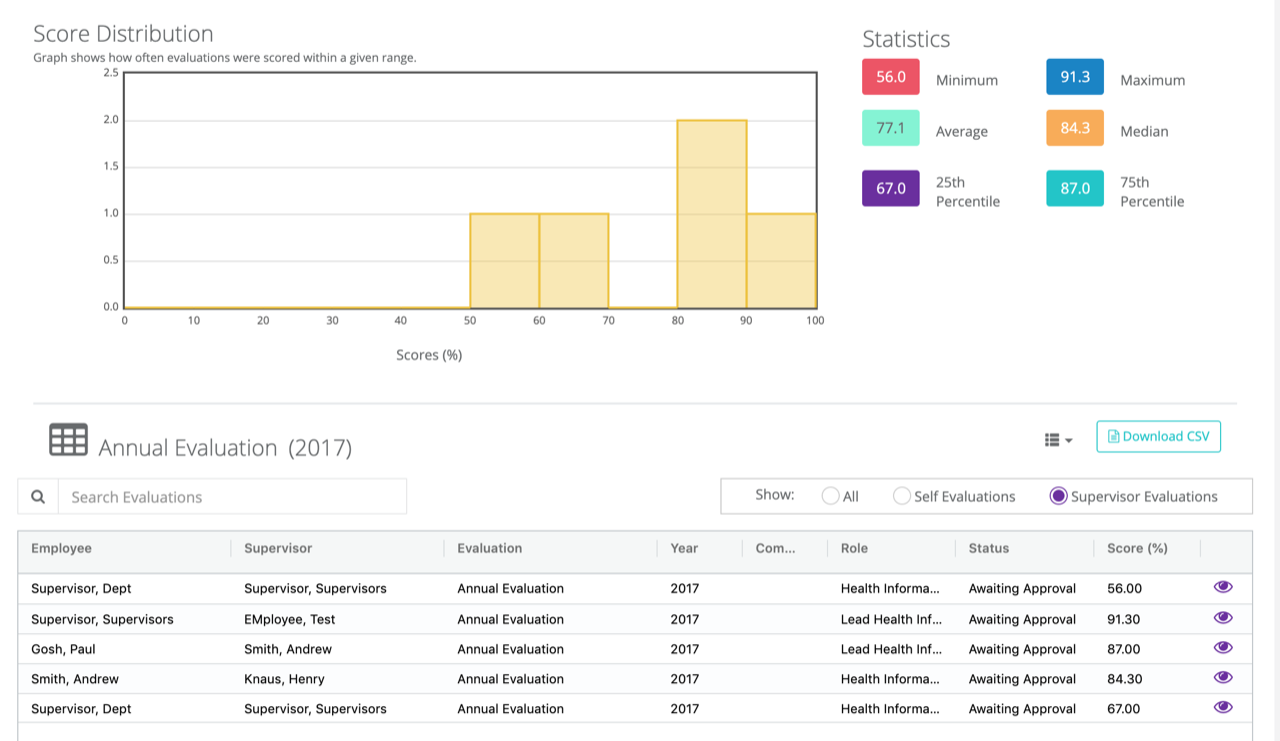1280x741 pixels.
Task: Show only Self Evaluations
Action: (902, 496)
